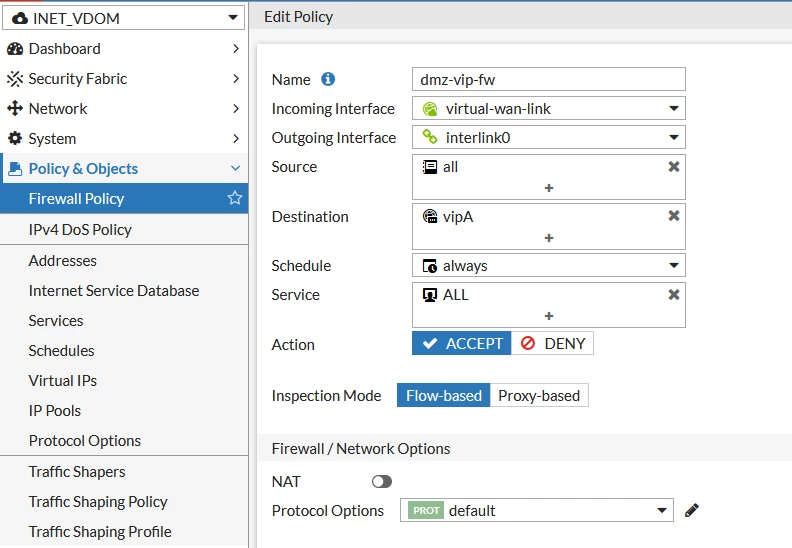Open Internet Service Database
792x548 pixels.
(x=124, y=291)
